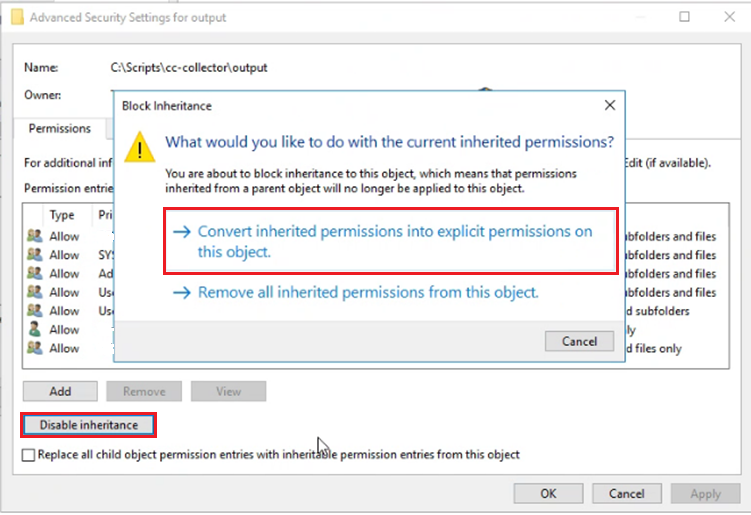Choose Remove all inherited permissions from this object
751x515 pixels.
tap(368, 292)
